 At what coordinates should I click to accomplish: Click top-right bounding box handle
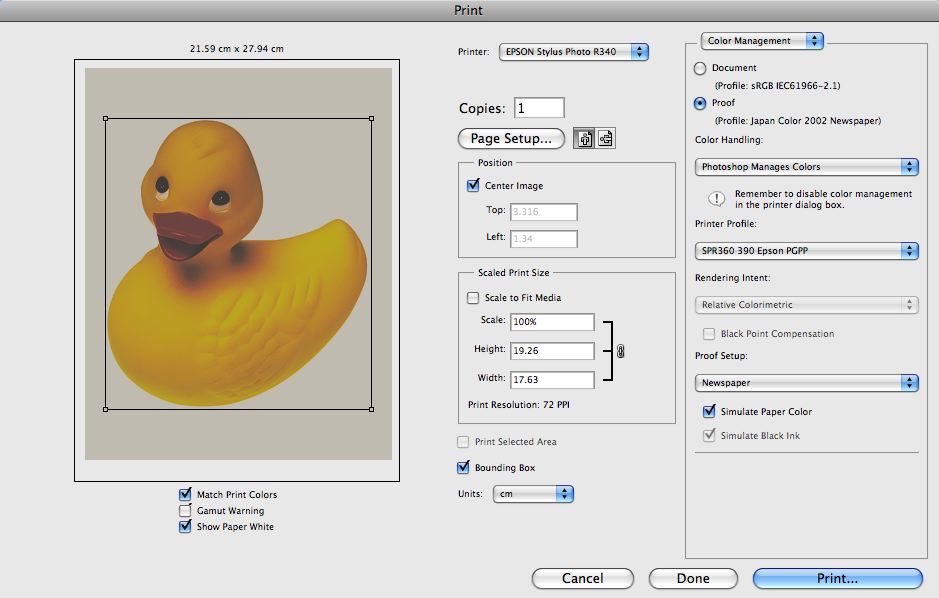coord(371,119)
